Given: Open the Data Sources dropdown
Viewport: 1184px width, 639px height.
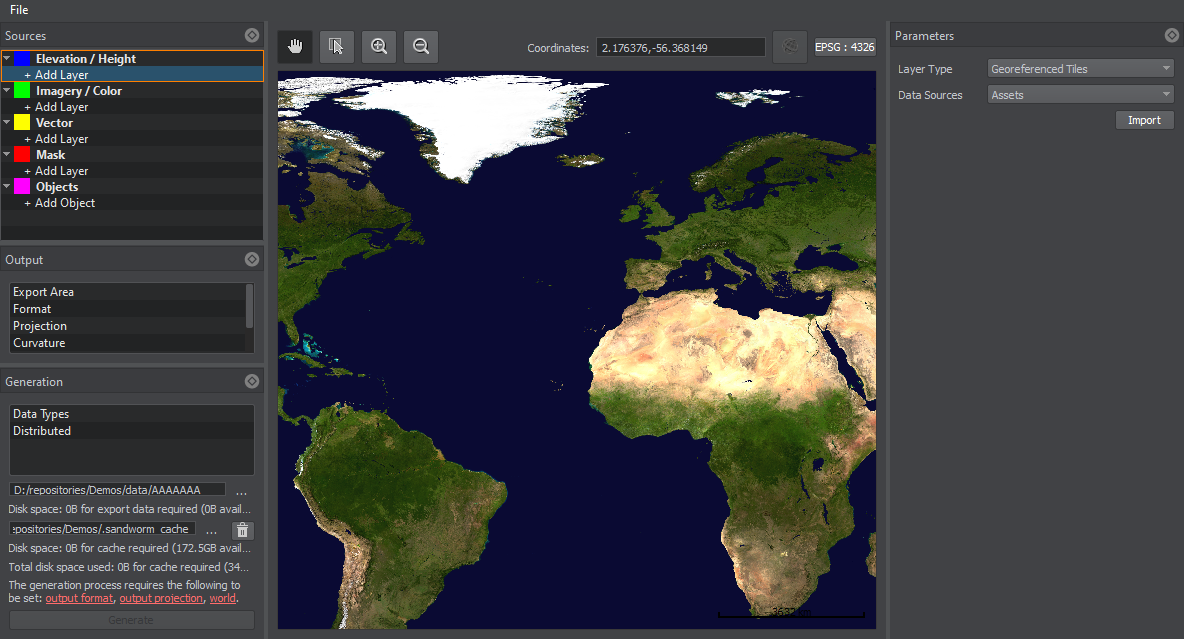Looking at the screenshot, I should 1080,95.
